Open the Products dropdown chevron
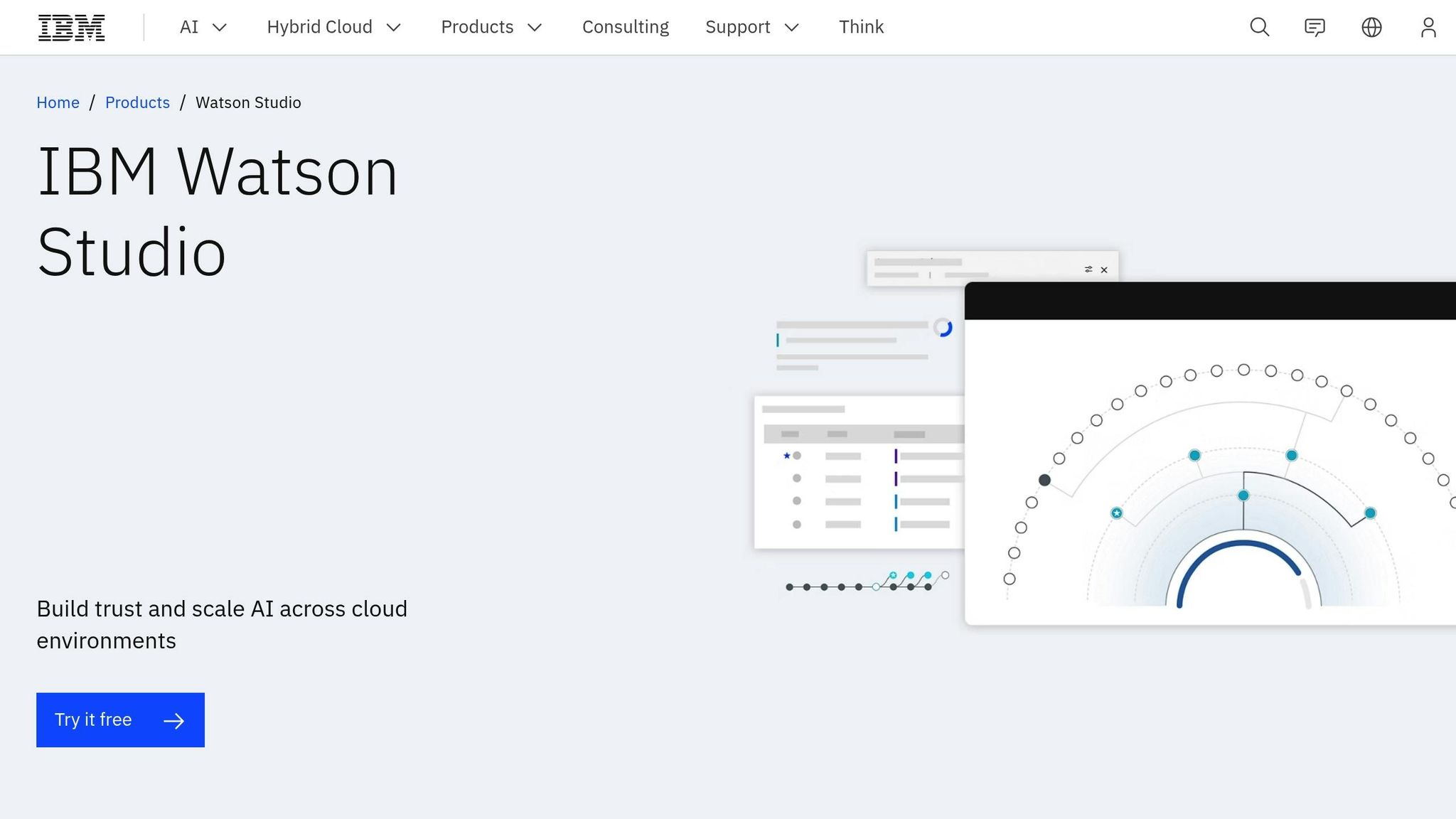 coord(535,27)
